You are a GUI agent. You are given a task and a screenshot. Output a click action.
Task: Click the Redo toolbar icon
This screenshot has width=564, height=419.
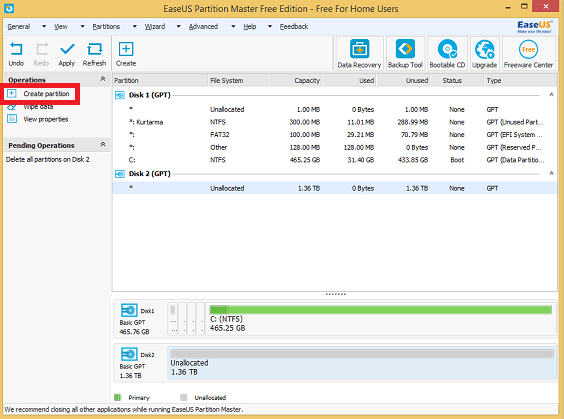point(41,49)
